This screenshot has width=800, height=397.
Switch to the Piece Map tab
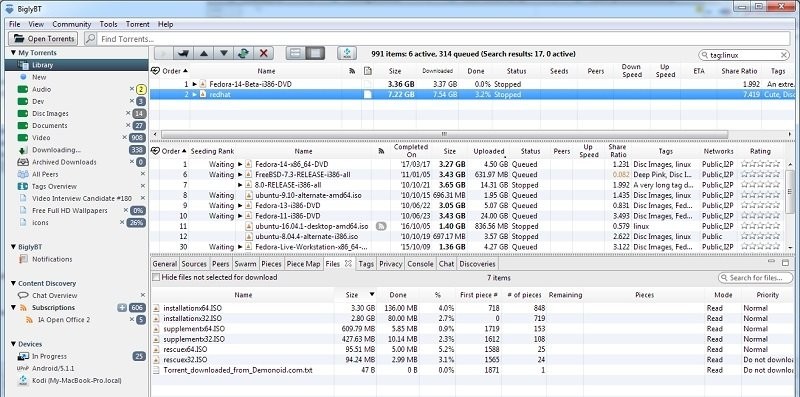click(x=303, y=264)
